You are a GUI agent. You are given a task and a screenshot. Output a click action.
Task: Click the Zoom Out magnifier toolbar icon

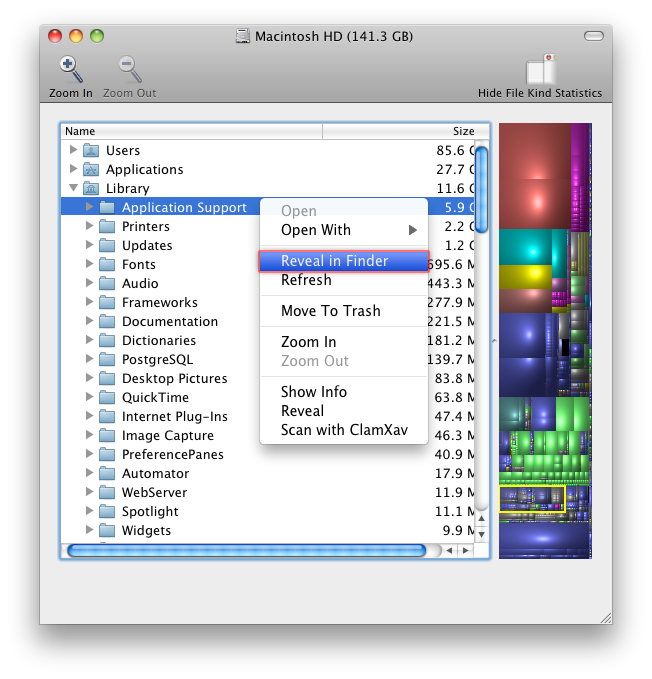click(x=130, y=69)
